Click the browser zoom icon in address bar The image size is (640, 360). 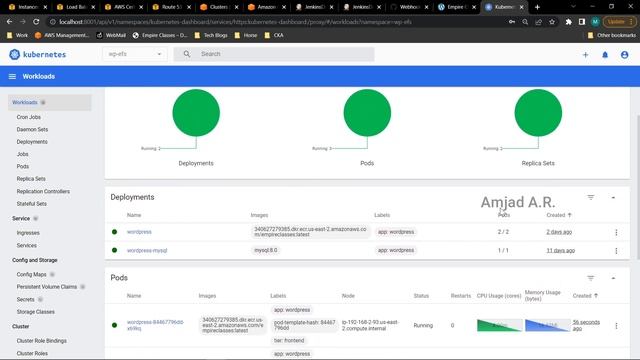[525, 22]
